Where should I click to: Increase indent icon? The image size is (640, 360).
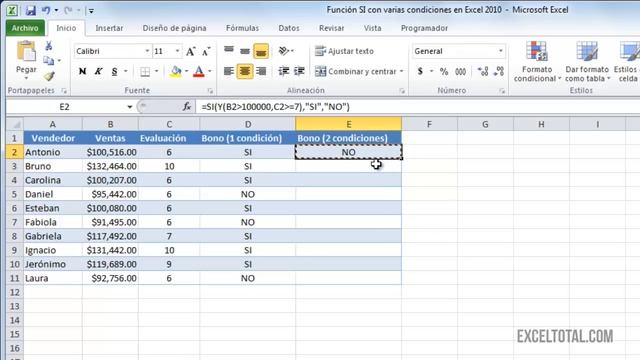[299, 71]
